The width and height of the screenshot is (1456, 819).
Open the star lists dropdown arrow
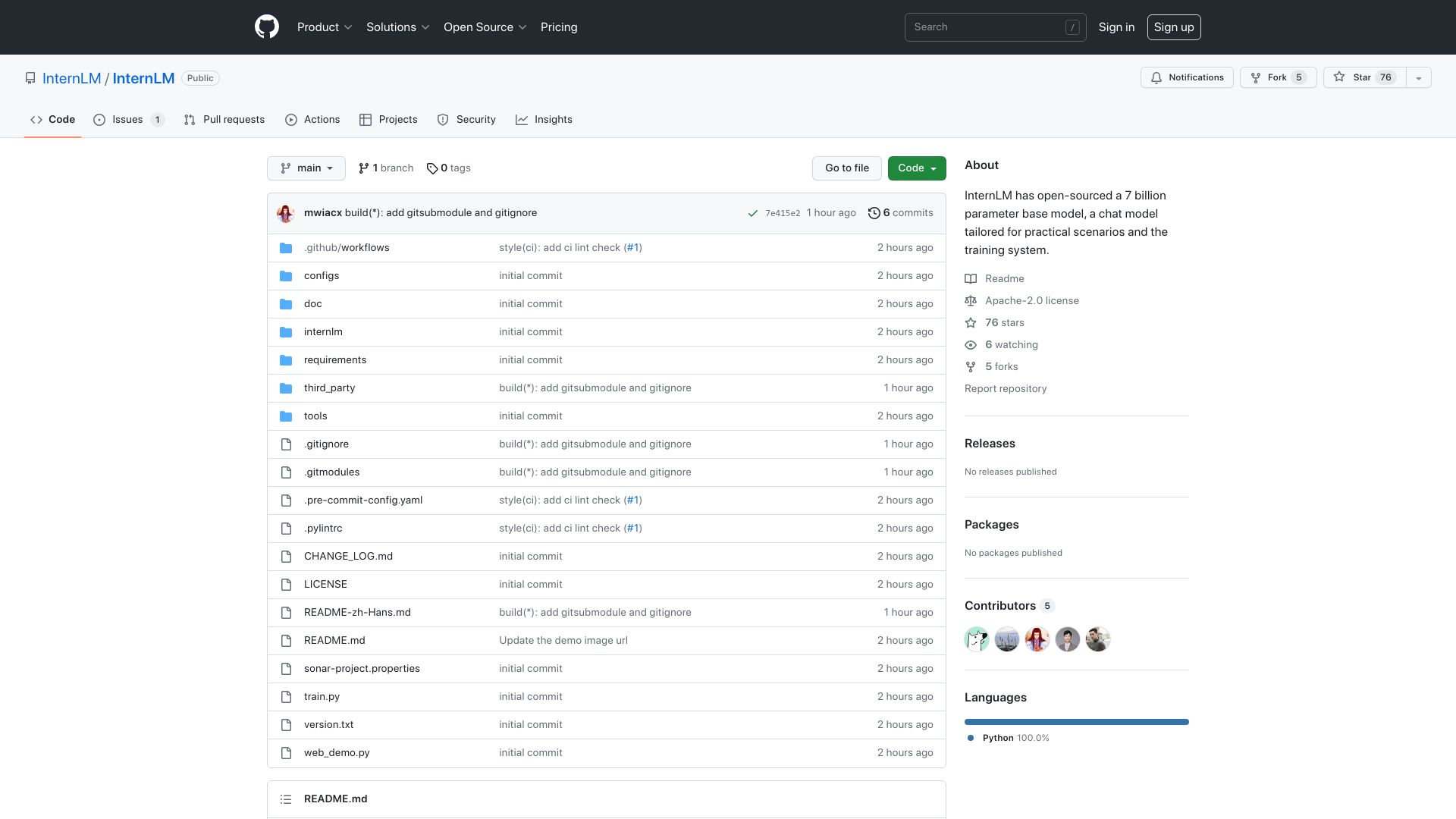click(x=1419, y=77)
